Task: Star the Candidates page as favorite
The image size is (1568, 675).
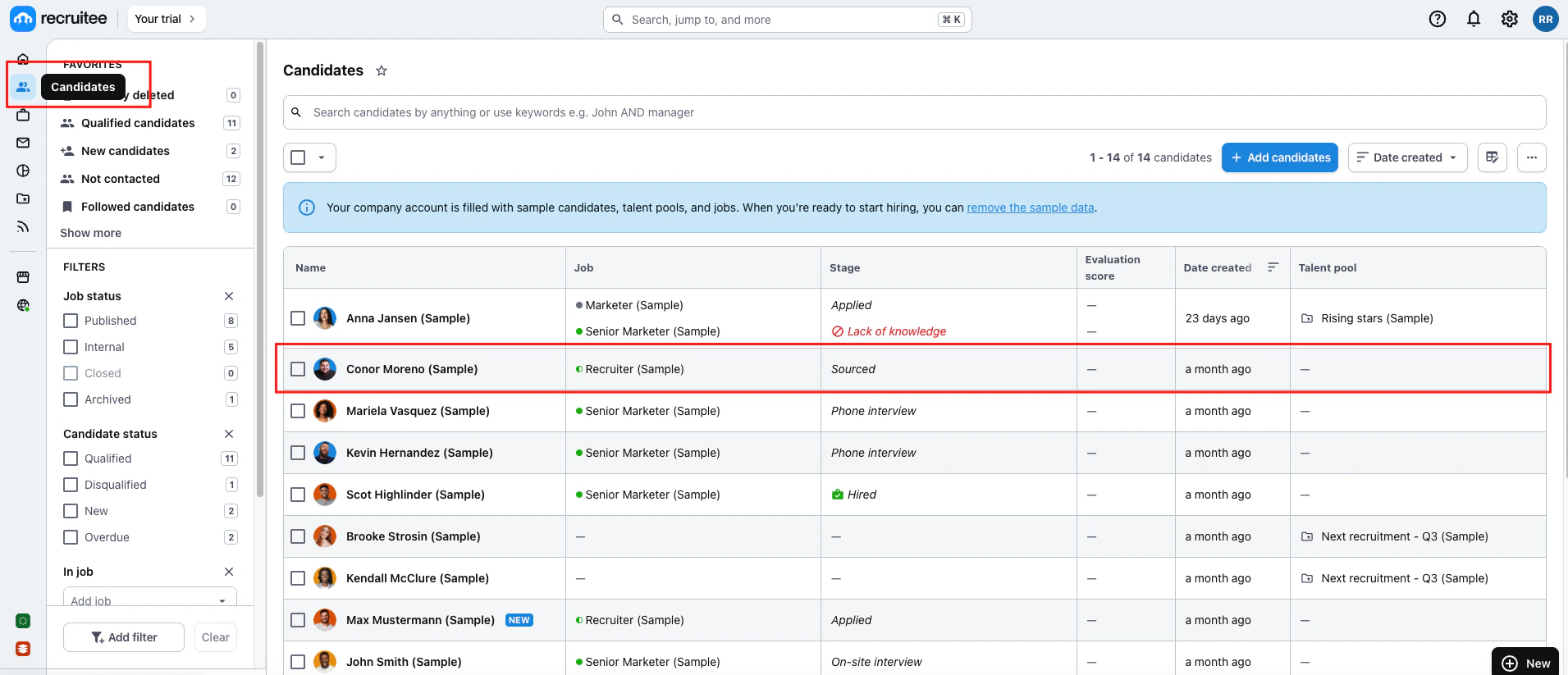Action: pyautogui.click(x=382, y=71)
